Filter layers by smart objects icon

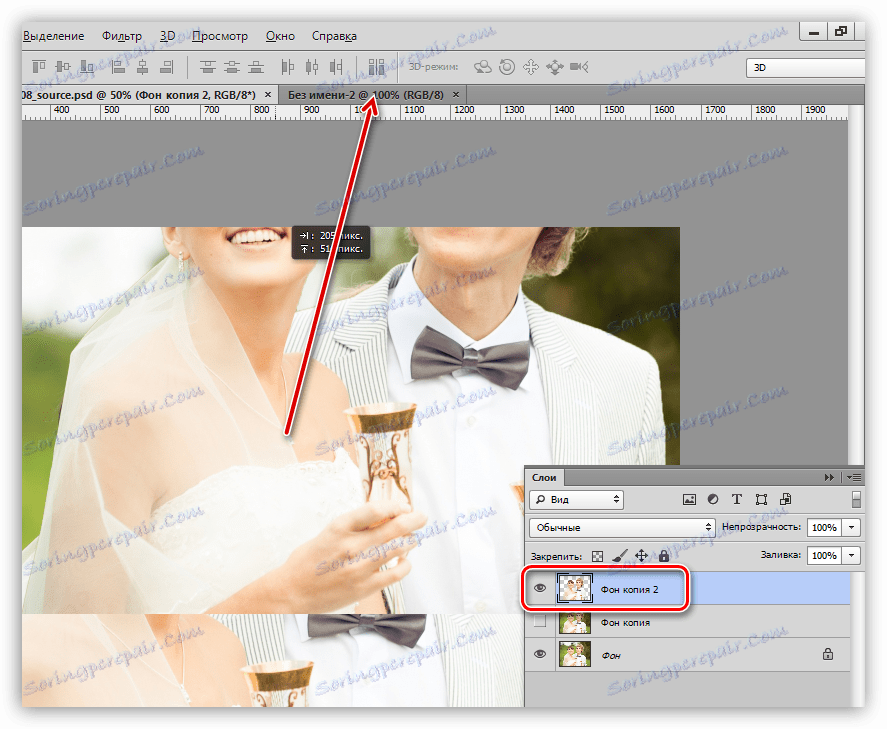click(785, 499)
